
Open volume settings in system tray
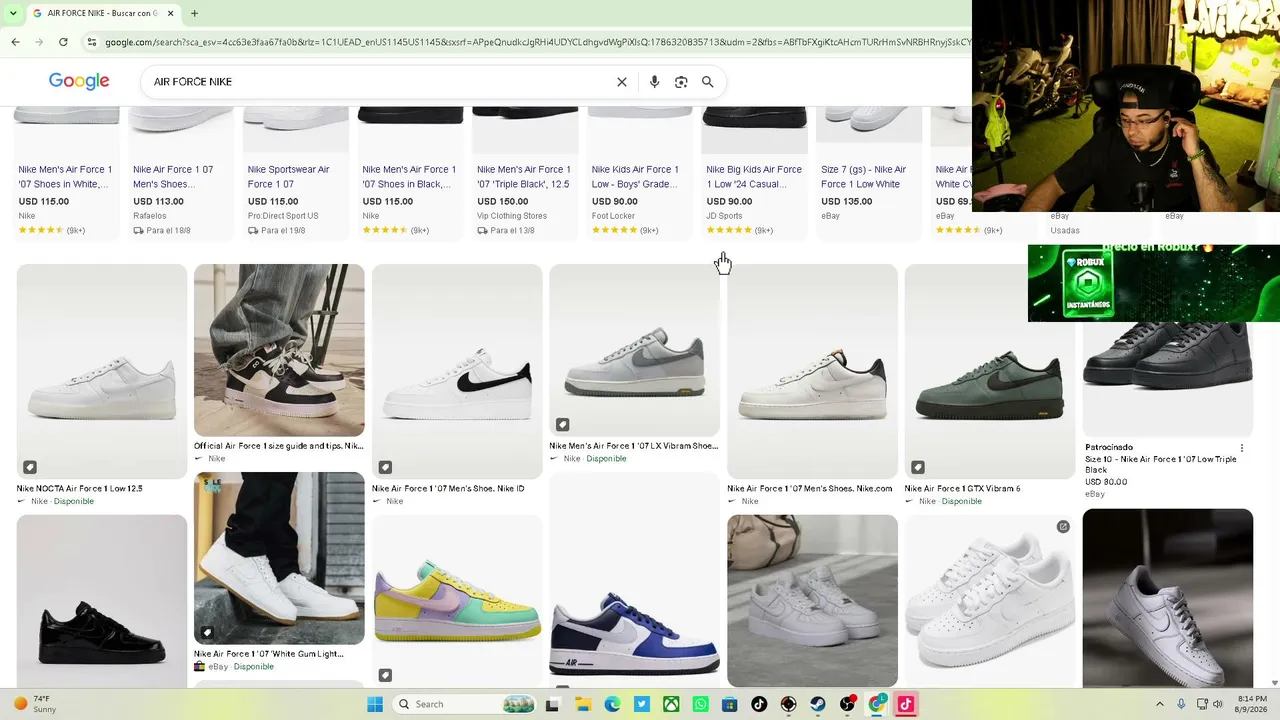[x=1218, y=704]
